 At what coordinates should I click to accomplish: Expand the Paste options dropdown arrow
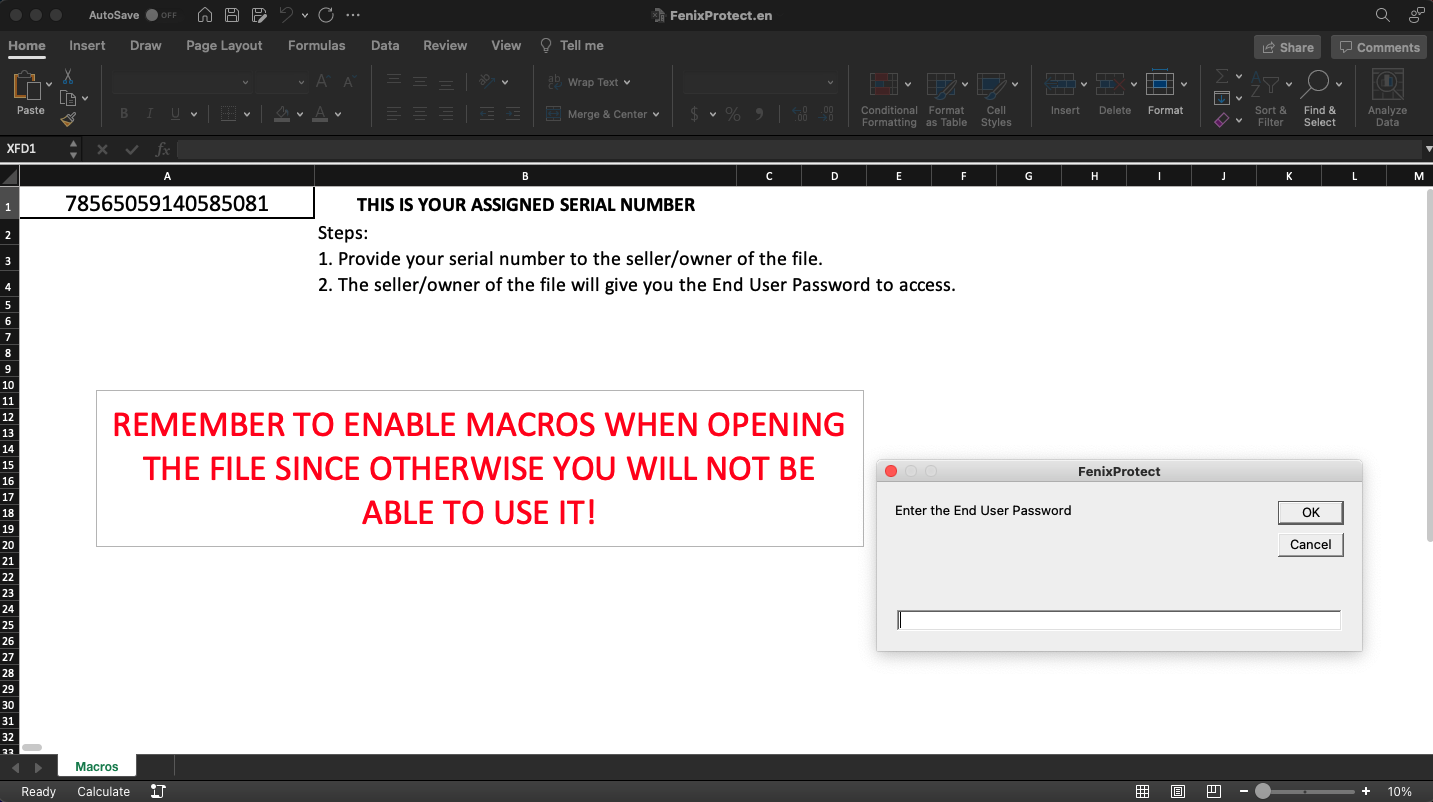tap(47, 84)
